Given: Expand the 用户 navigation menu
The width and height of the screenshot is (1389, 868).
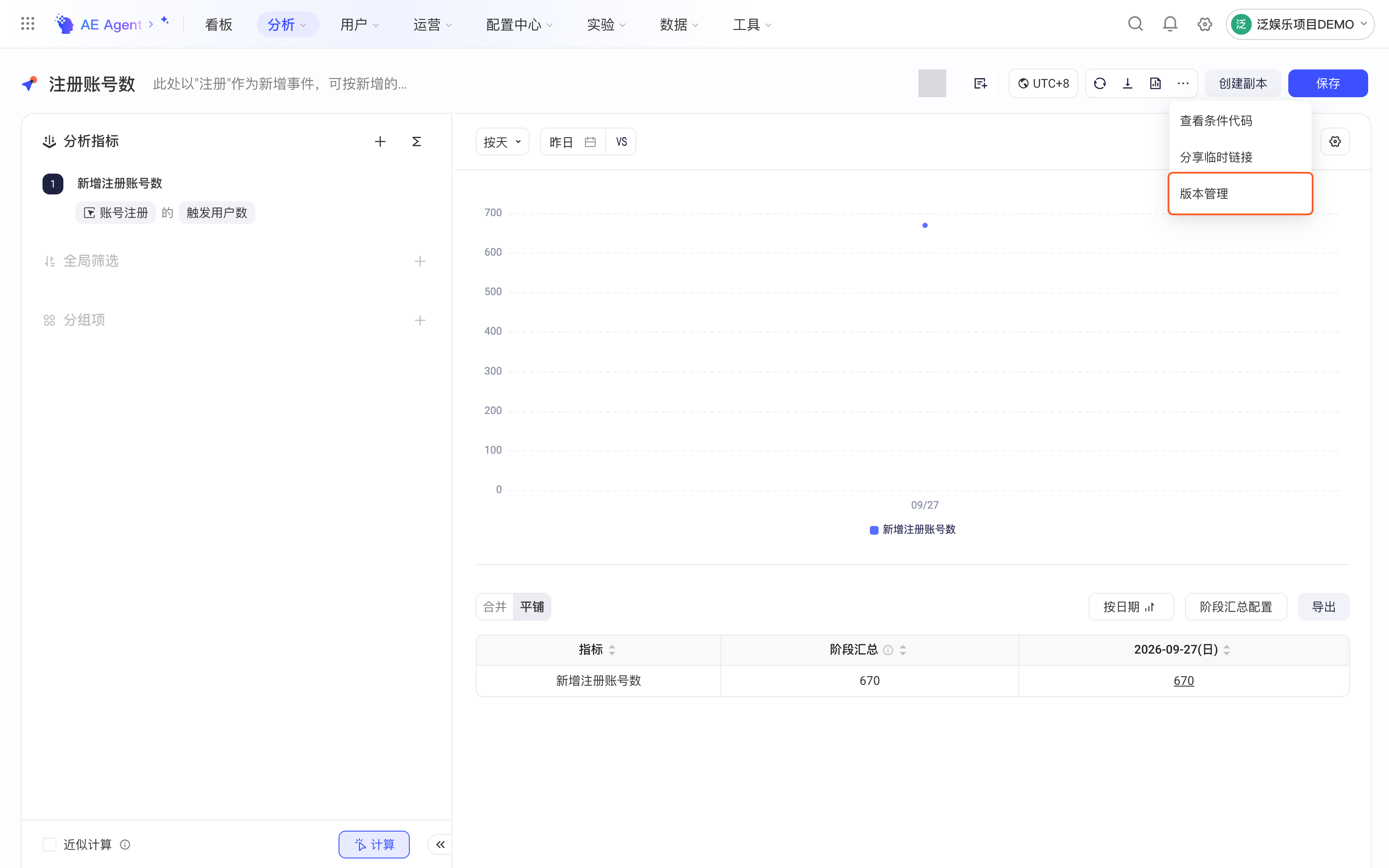Looking at the screenshot, I should pos(360,24).
